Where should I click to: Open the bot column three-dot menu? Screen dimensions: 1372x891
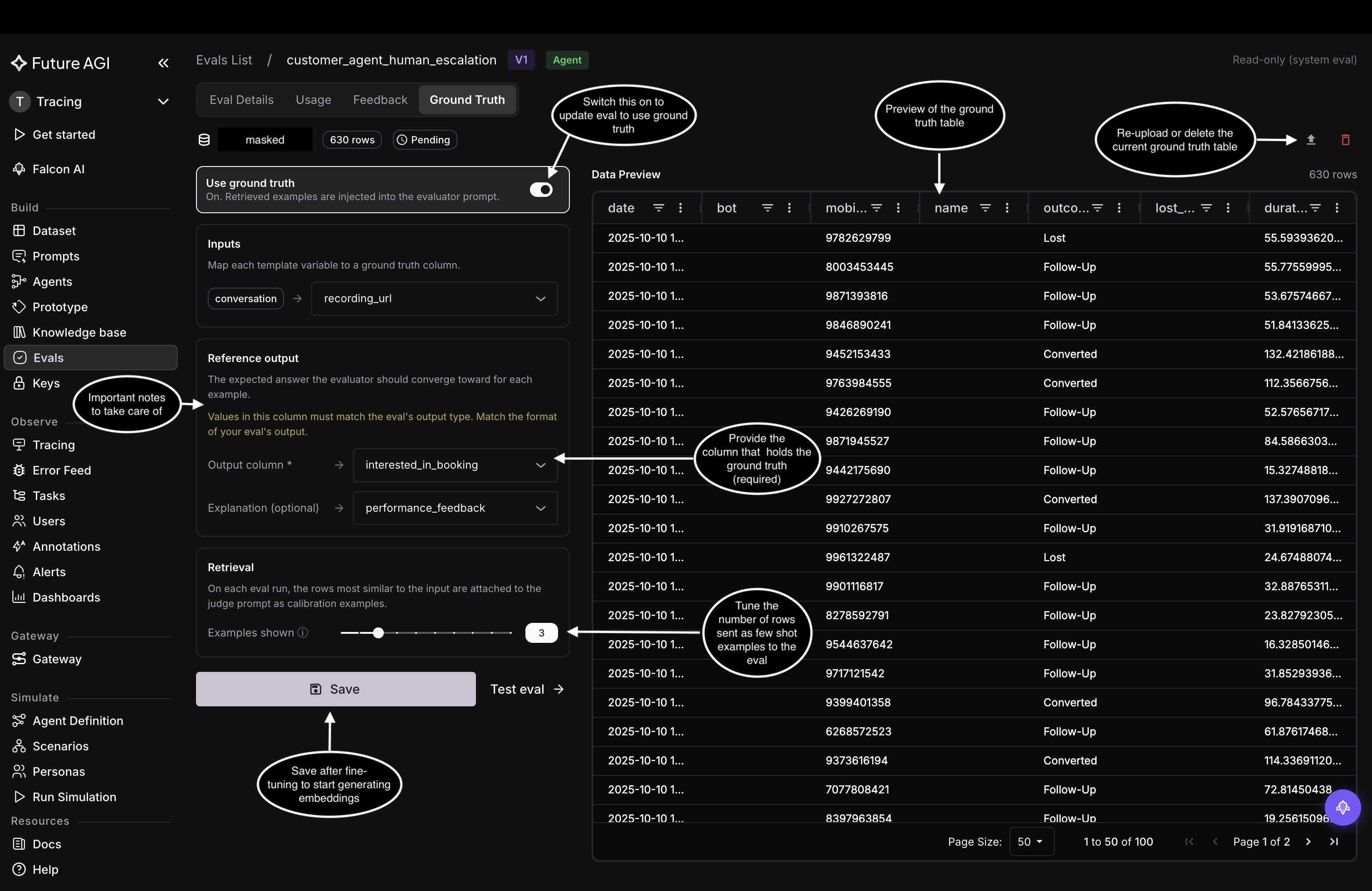click(x=789, y=207)
